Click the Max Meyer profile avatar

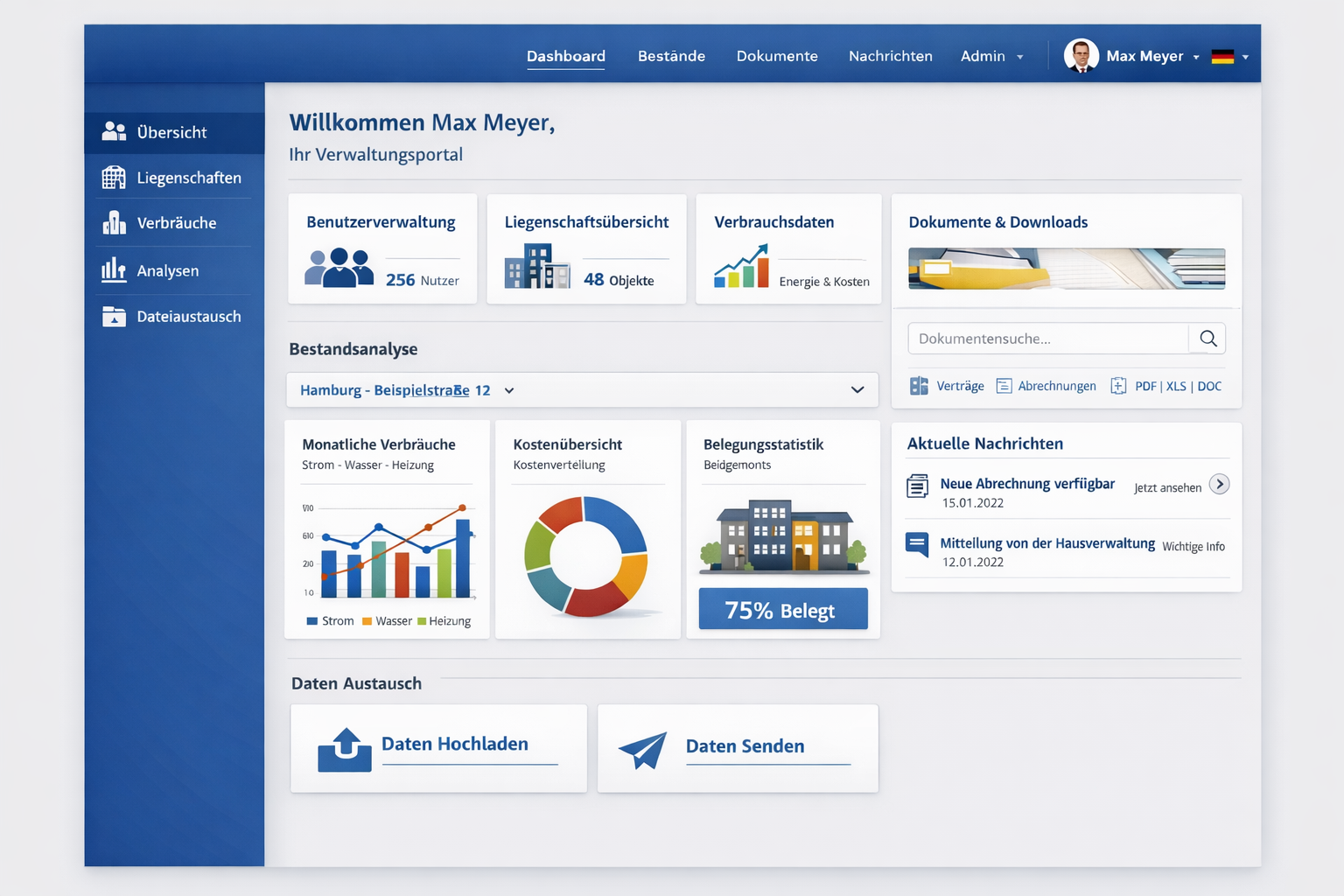pyautogui.click(x=1081, y=56)
